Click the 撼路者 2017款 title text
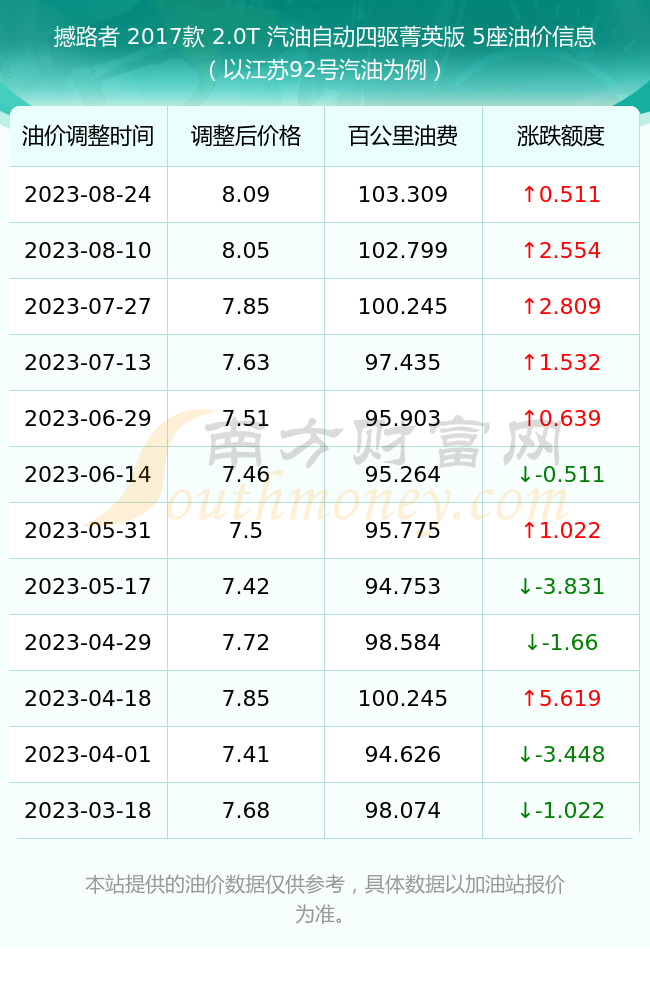Viewport: 650px width, 1000px height. (x=129, y=37)
